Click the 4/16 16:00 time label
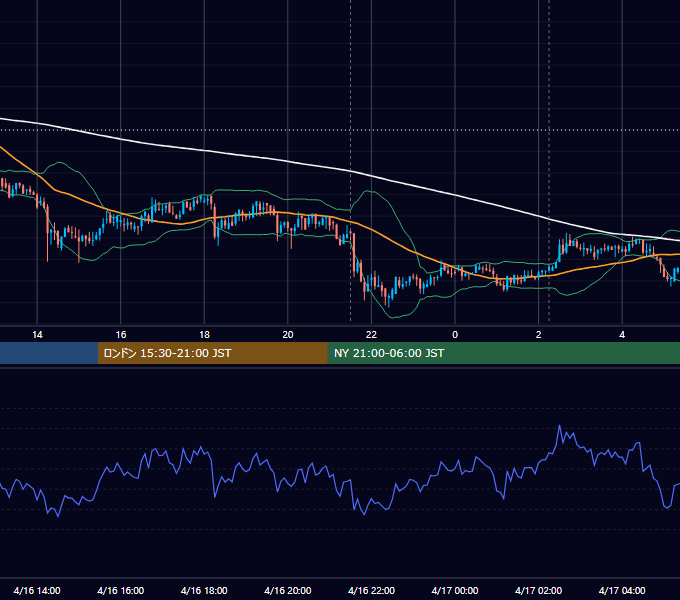Viewport: 680px width, 600px height. (121, 590)
